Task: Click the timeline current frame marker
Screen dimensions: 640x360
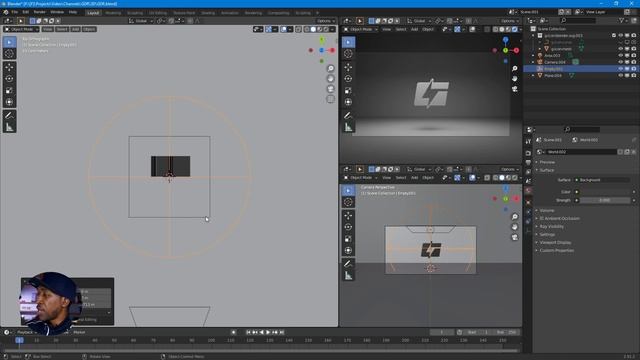Action: pyautogui.click(x=19, y=340)
